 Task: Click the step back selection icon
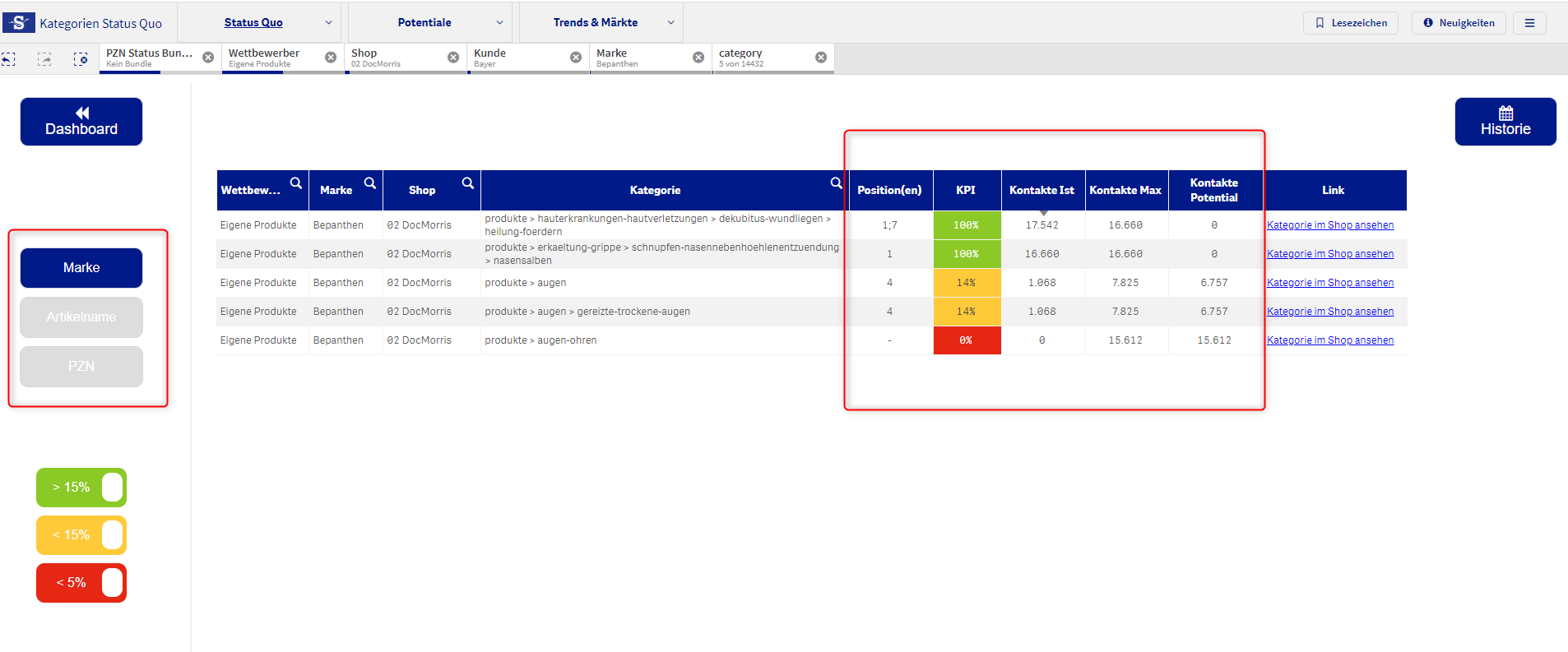pos(8,59)
